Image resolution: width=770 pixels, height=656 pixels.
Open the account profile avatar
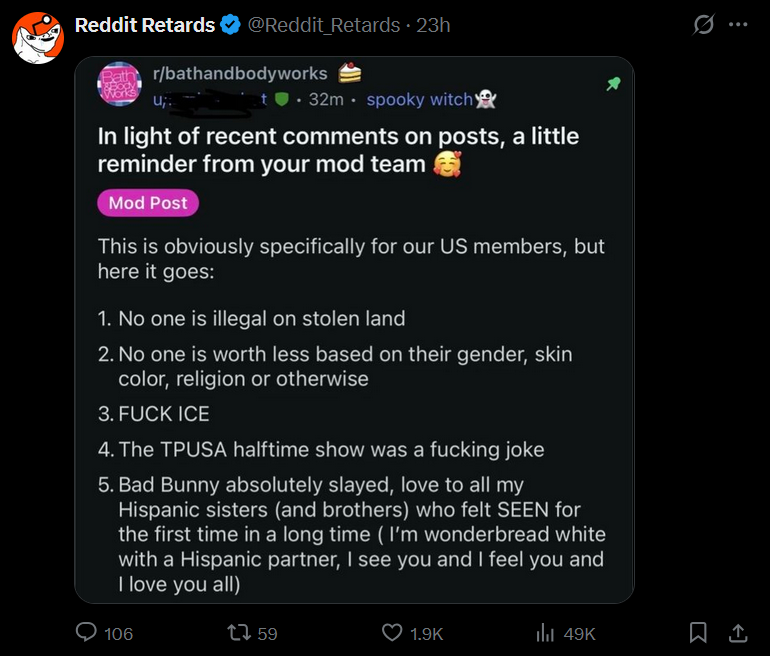coord(38,38)
